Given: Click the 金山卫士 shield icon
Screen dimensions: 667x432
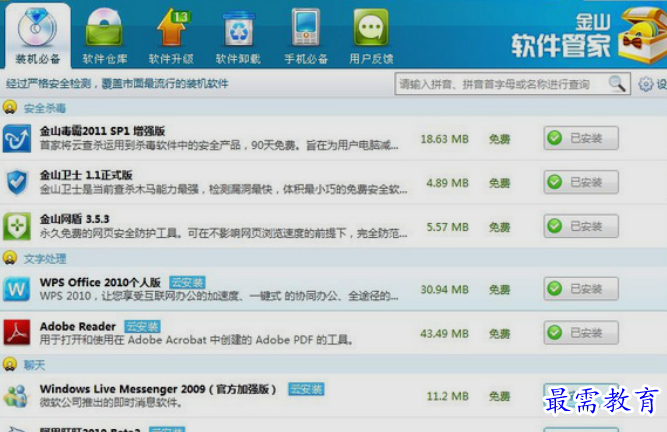Looking at the screenshot, I should pyautogui.click(x=17, y=182).
